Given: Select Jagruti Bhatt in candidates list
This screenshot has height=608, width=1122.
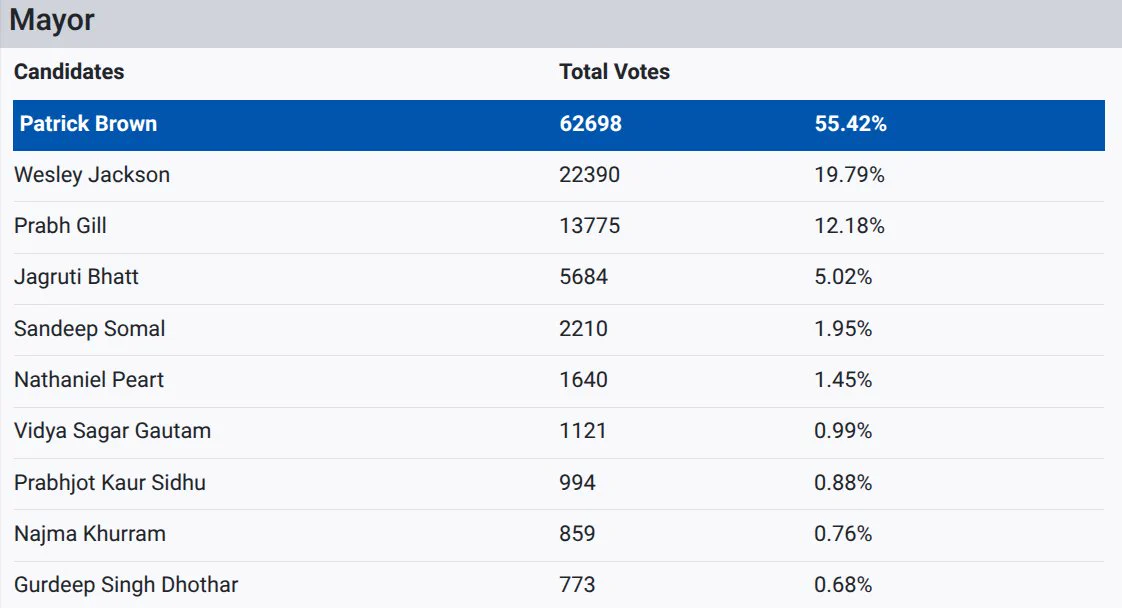Looking at the screenshot, I should pyautogui.click(x=76, y=278).
